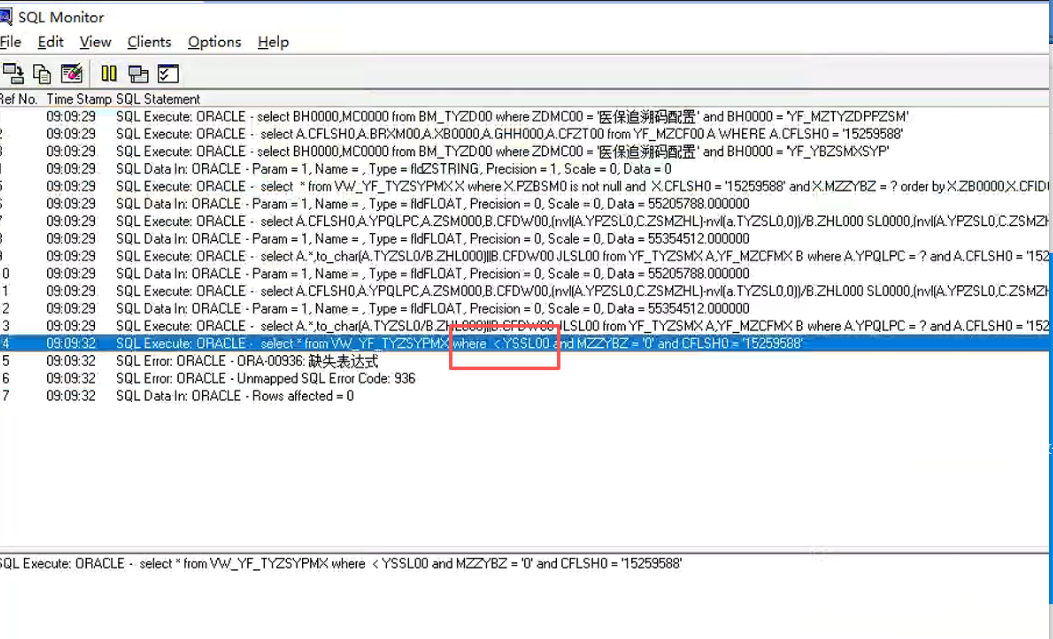This screenshot has height=639, width=1053.
Task: Select the highlighted VW_YF_TYZSYPMX error query row
Action: [x=526, y=343]
